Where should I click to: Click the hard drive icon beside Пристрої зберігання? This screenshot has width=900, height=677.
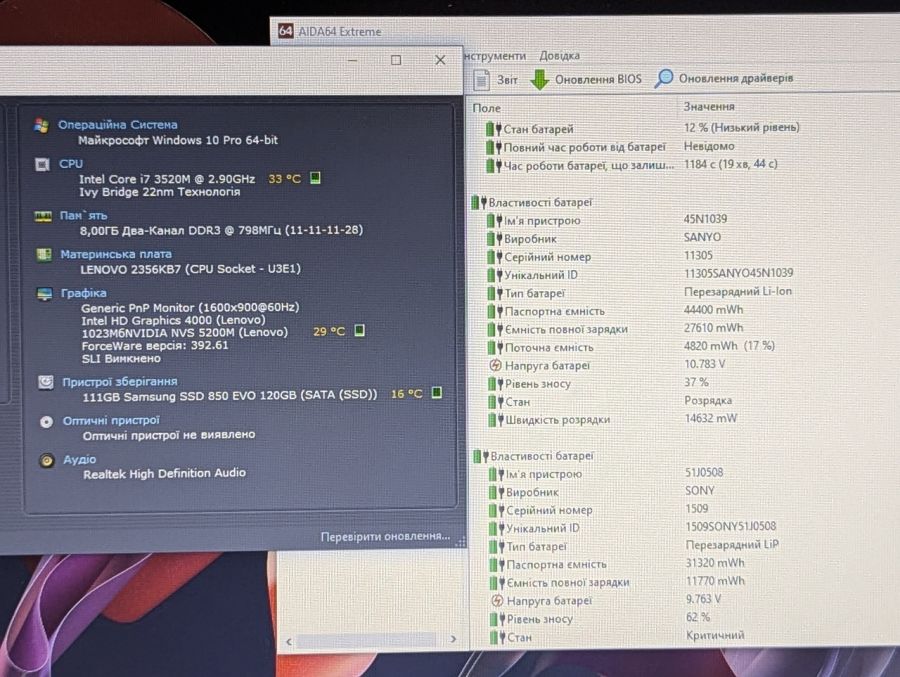(45, 382)
